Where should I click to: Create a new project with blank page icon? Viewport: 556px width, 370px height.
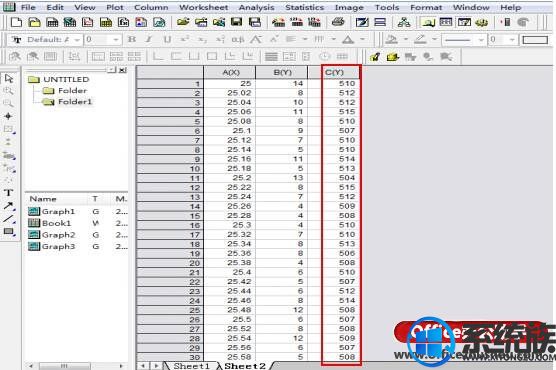(x=16, y=22)
